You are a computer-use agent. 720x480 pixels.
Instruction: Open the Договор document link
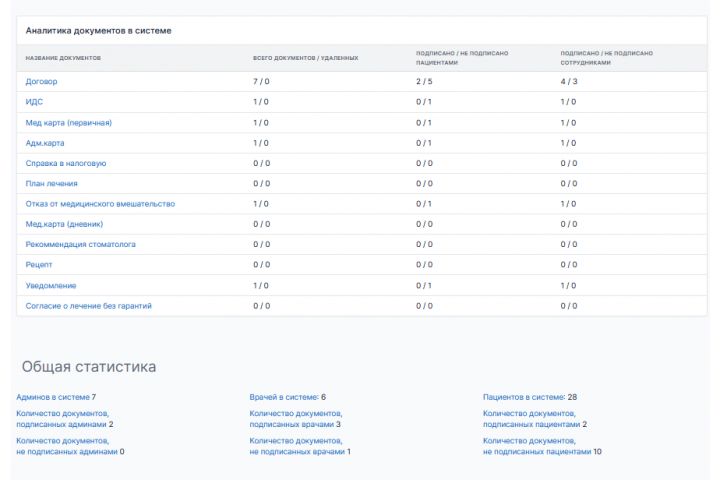(41, 81)
